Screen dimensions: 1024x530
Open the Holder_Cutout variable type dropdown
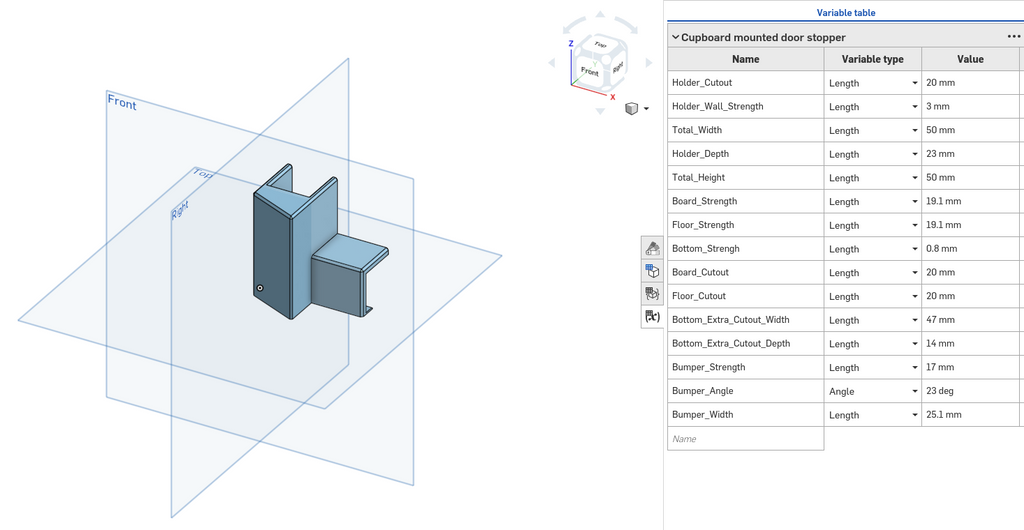pyautogui.click(x=872, y=83)
